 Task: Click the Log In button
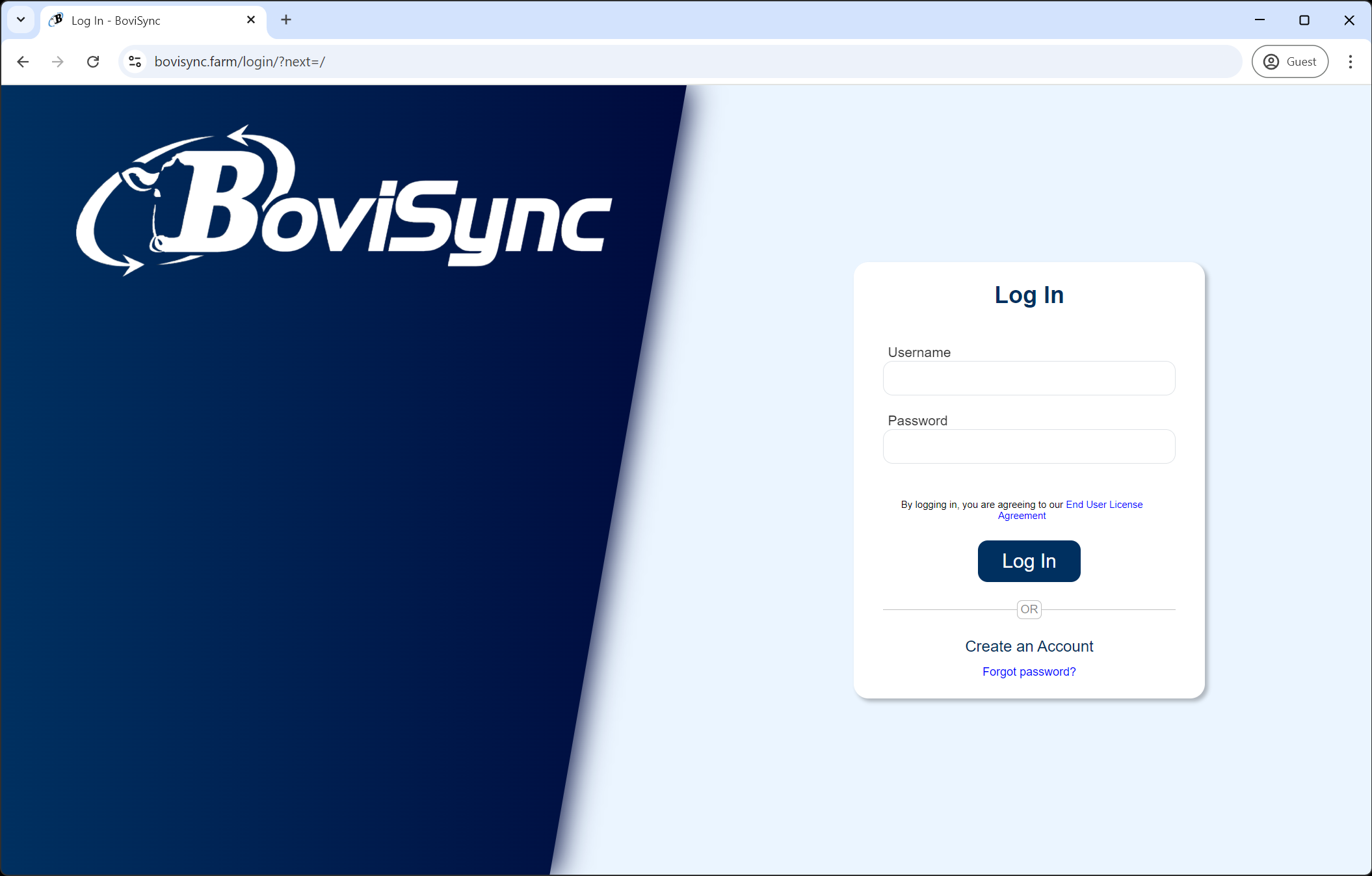click(1029, 561)
